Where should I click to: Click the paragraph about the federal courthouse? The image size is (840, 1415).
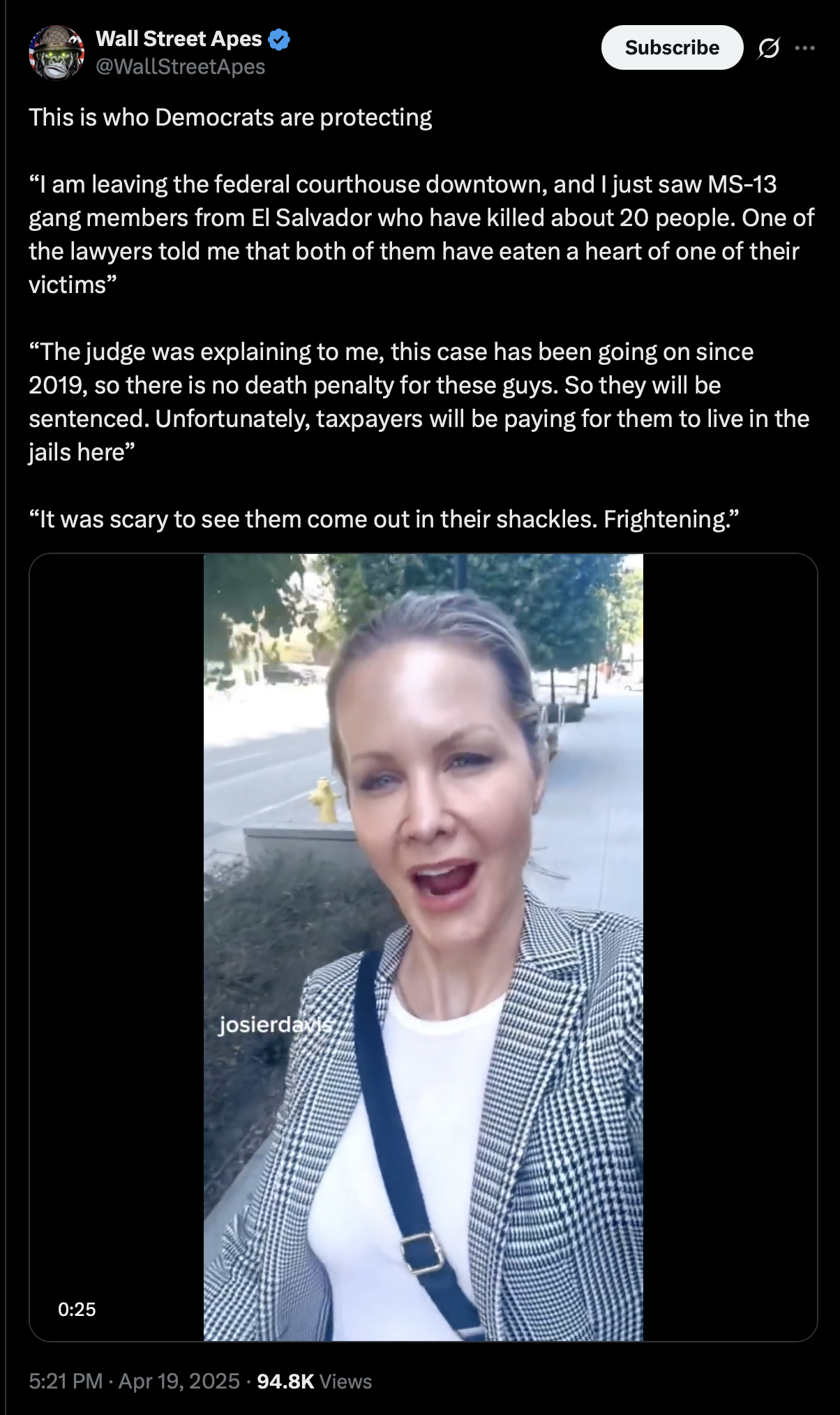coord(421,234)
